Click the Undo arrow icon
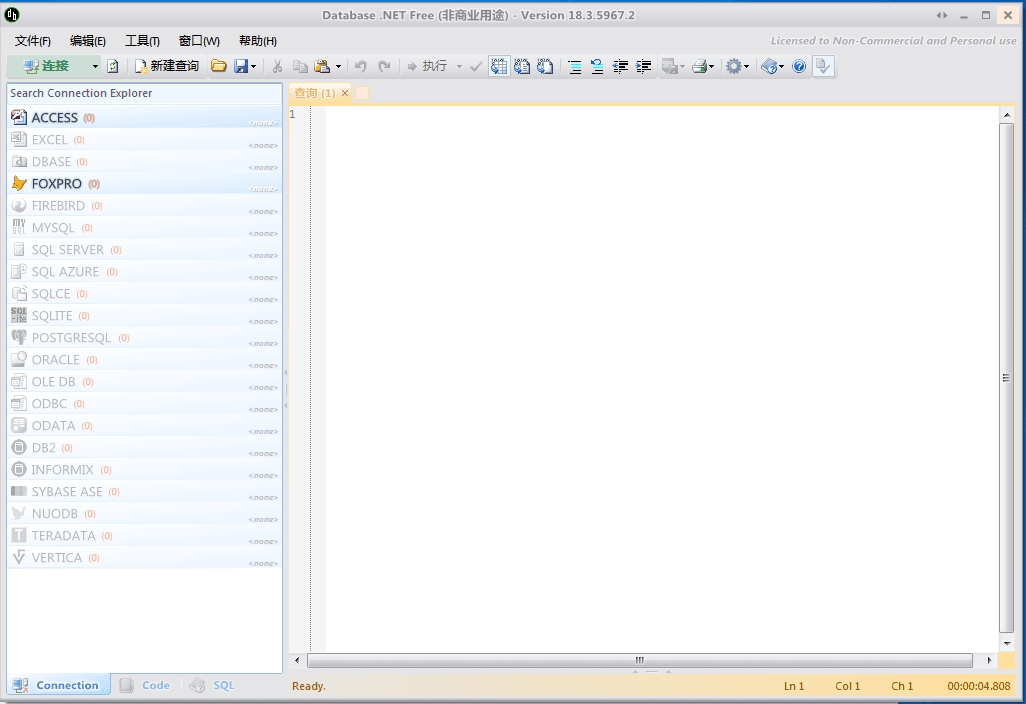Viewport: 1026px width, 704px height. [360, 66]
